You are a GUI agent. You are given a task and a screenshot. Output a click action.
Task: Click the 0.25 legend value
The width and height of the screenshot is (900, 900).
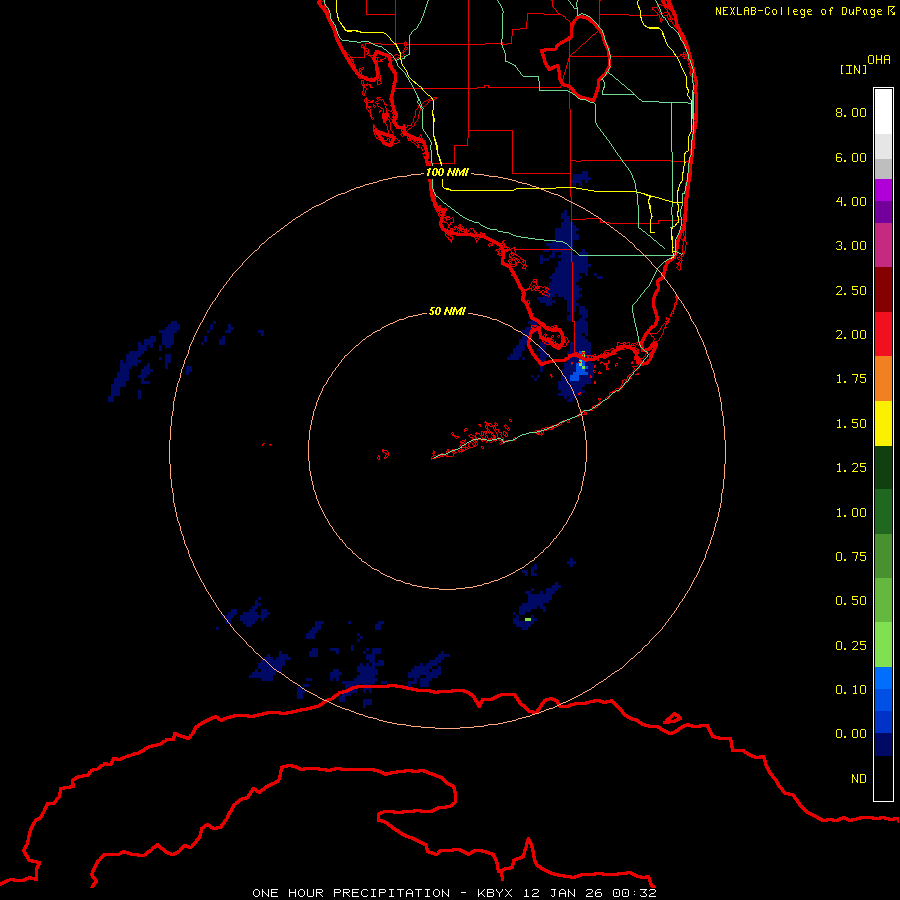851,646
